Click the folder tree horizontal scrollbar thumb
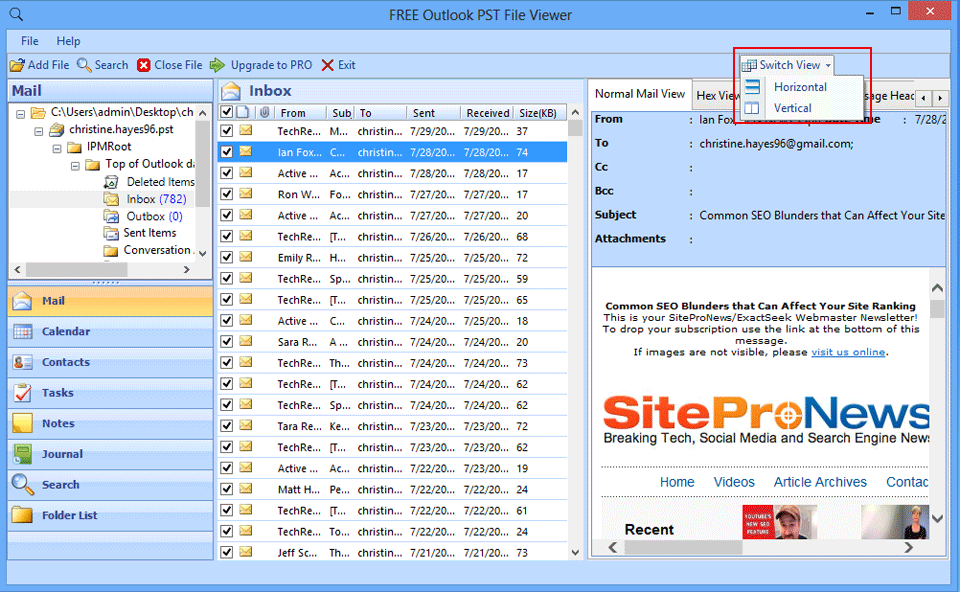Screen dimensions: 960x592 [x=77, y=269]
